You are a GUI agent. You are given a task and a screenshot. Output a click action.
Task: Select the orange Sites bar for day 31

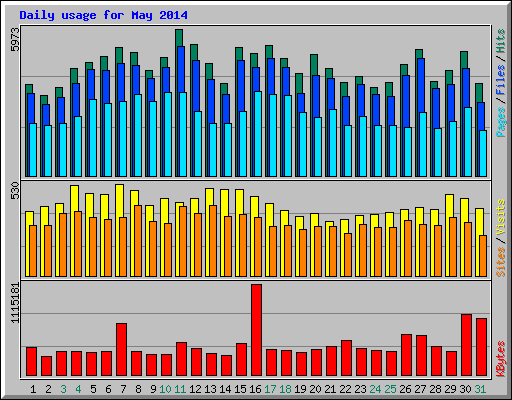(x=483, y=256)
